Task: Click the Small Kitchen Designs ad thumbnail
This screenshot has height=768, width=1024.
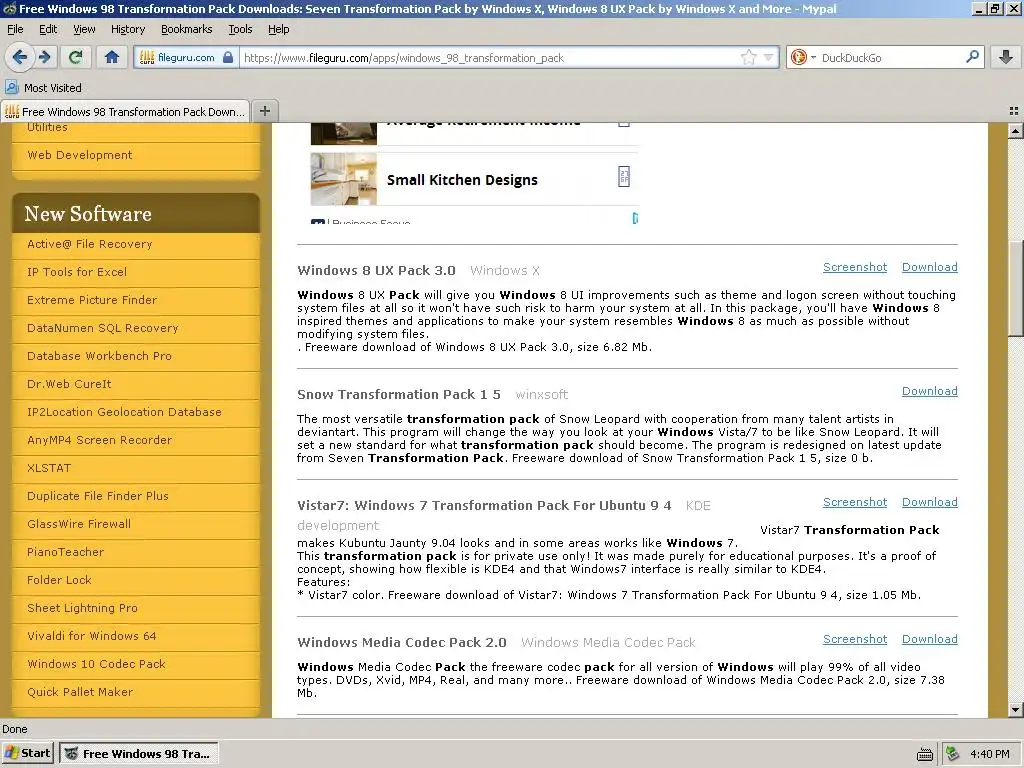Action: pyautogui.click(x=344, y=179)
